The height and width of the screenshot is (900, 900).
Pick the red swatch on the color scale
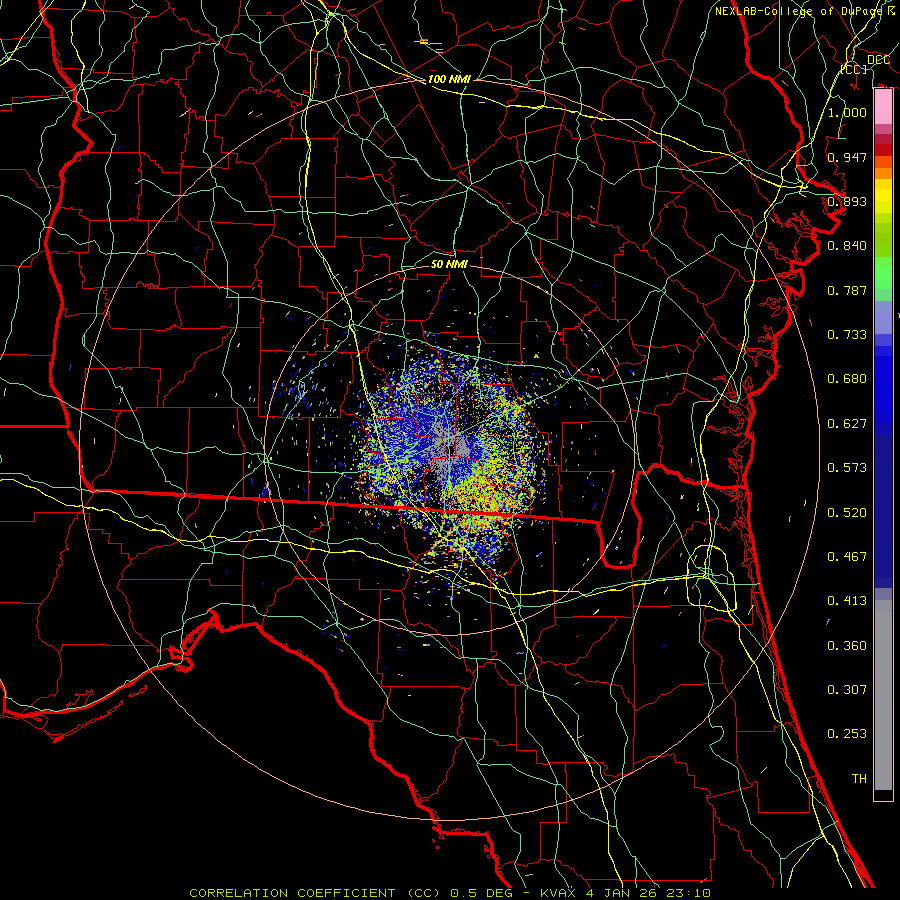(x=883, y=150)
